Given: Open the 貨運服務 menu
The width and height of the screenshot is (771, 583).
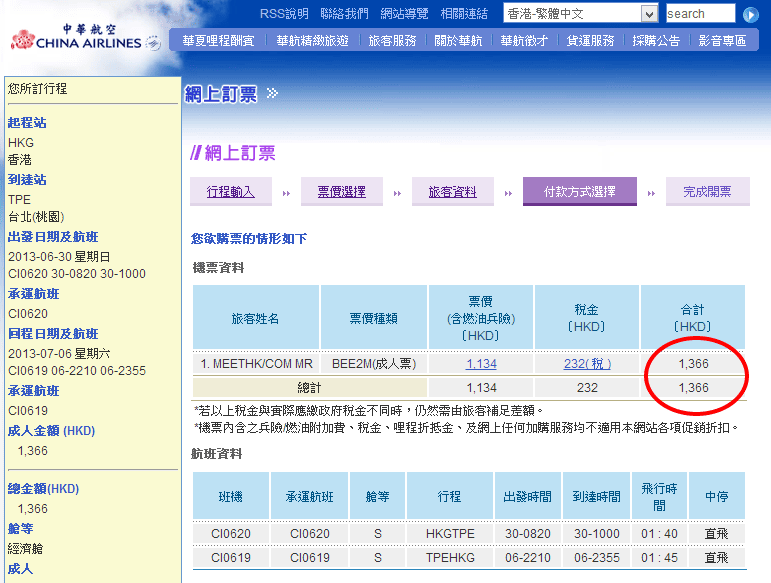Looking at the screenshot, I should coord(590,41).
